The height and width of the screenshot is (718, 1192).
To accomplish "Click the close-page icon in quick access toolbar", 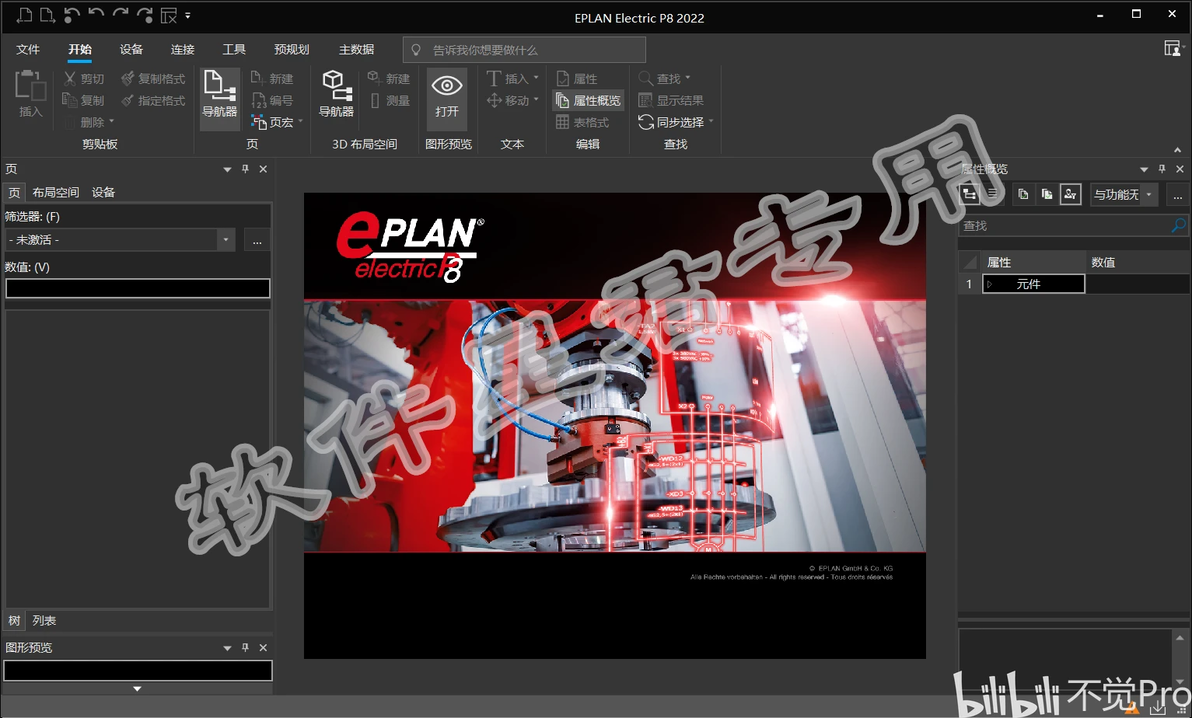I will coord(169,14).
